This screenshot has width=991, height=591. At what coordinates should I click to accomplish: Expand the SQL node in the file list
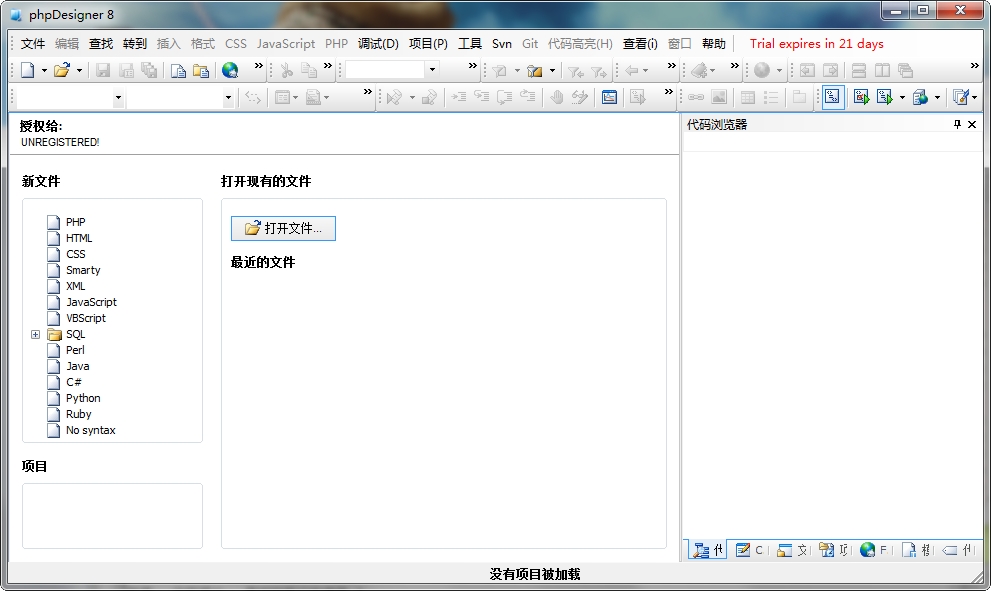click(36, 334)
